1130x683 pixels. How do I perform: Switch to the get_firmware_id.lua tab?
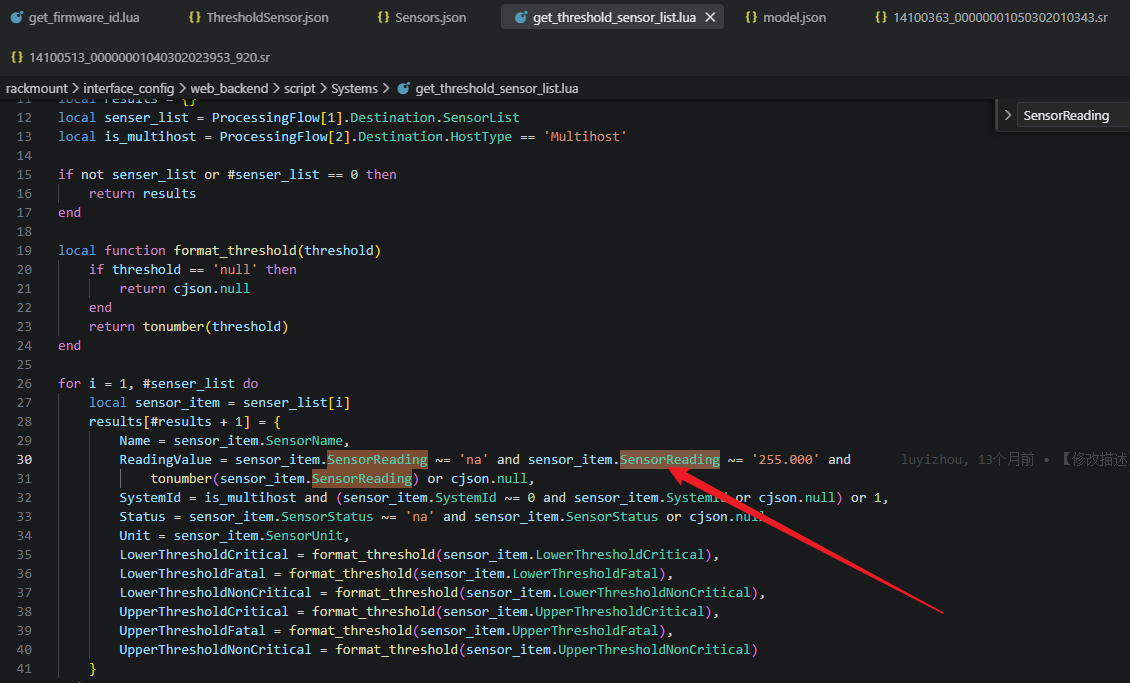click(75, 17)
